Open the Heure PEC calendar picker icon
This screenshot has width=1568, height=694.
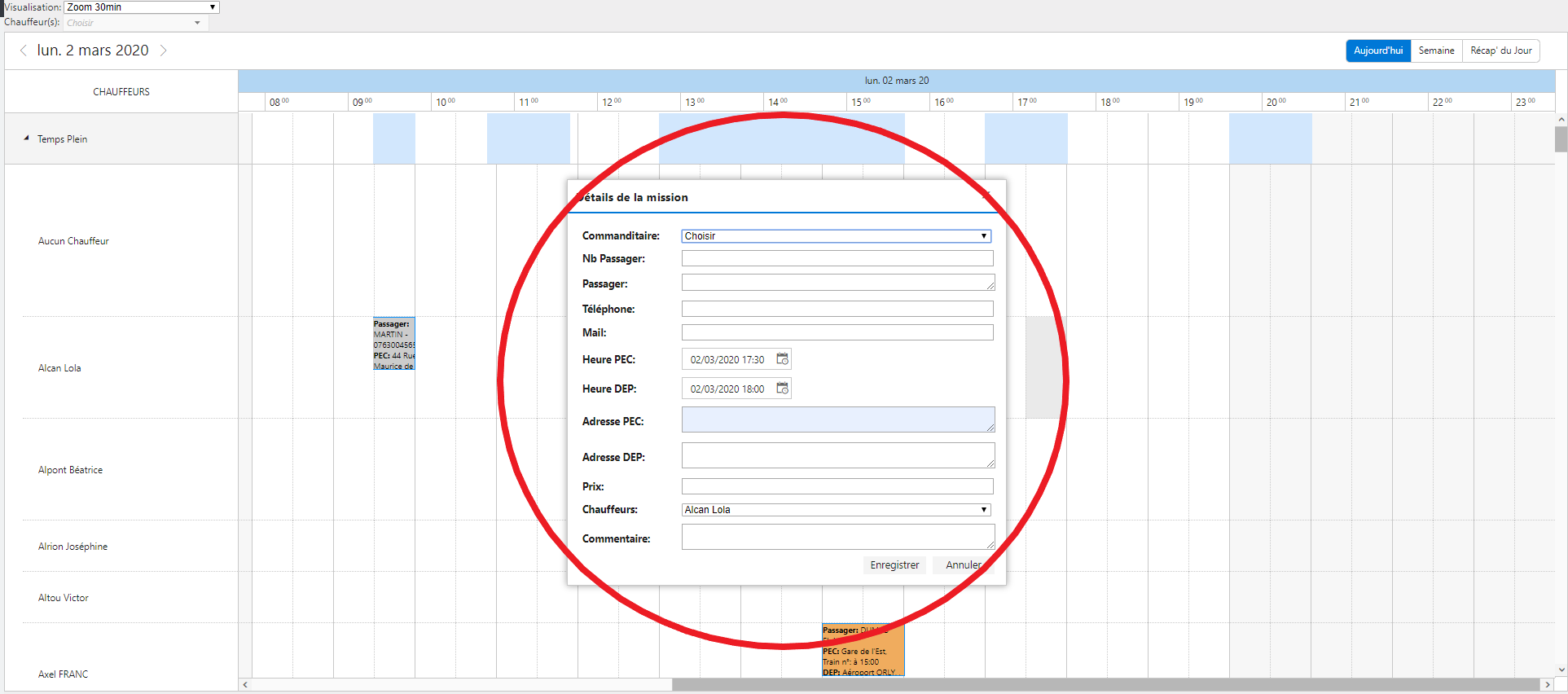click(782, 359)
